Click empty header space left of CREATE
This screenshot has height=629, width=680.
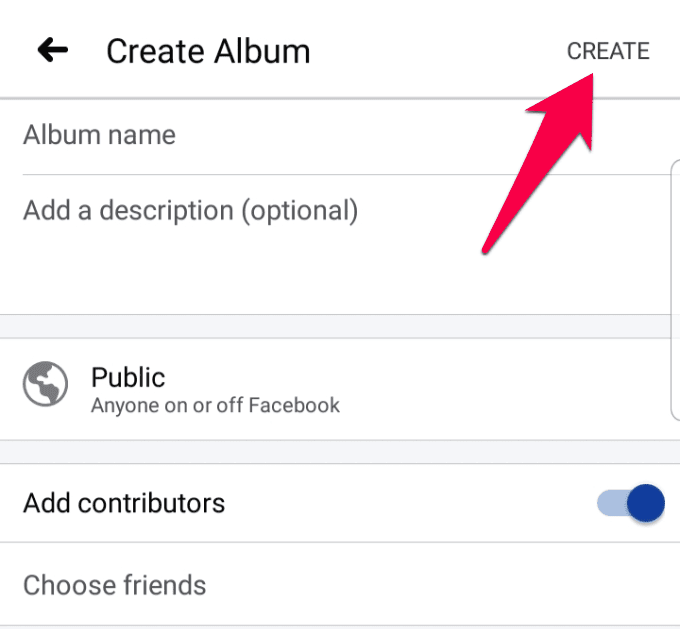[x=440, y=51]
